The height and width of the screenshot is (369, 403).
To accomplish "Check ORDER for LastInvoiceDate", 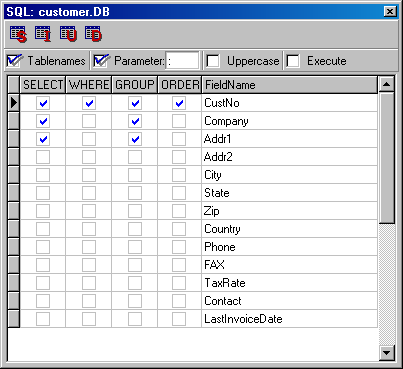I will tap(179, 319).
